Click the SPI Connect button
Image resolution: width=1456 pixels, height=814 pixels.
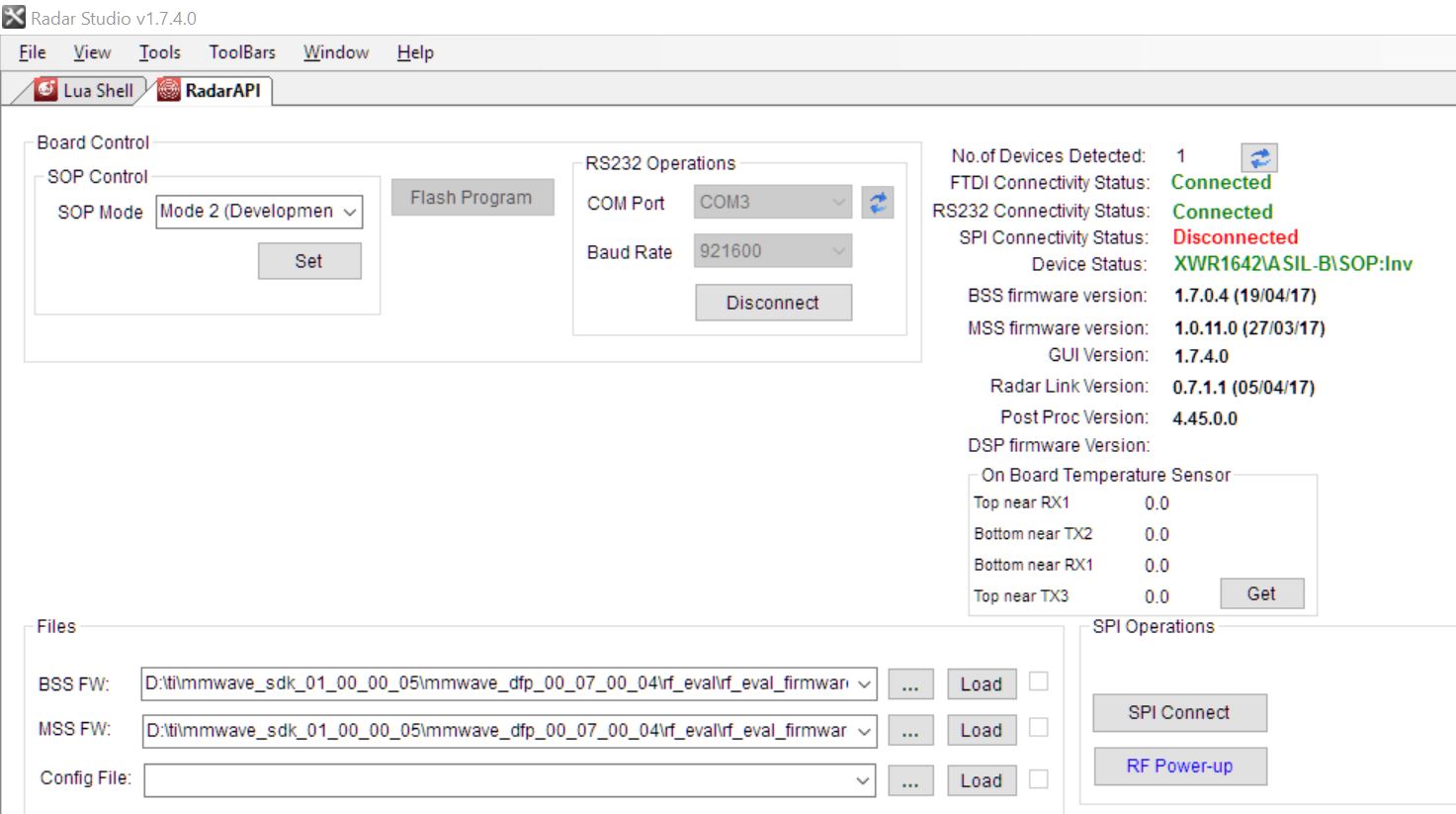coord(1179,712)
